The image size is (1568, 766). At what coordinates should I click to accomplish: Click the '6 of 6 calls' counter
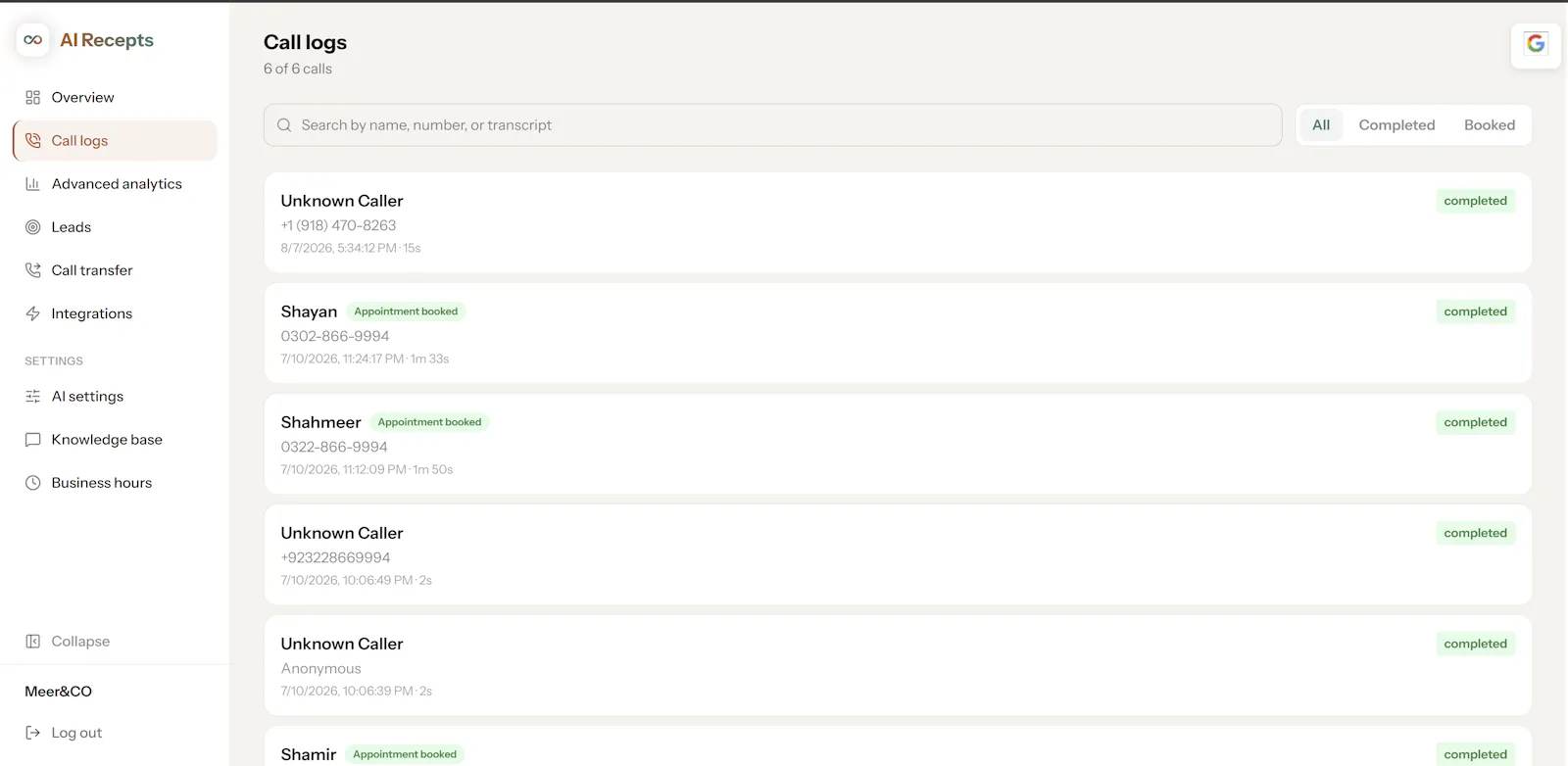(298, 69)
